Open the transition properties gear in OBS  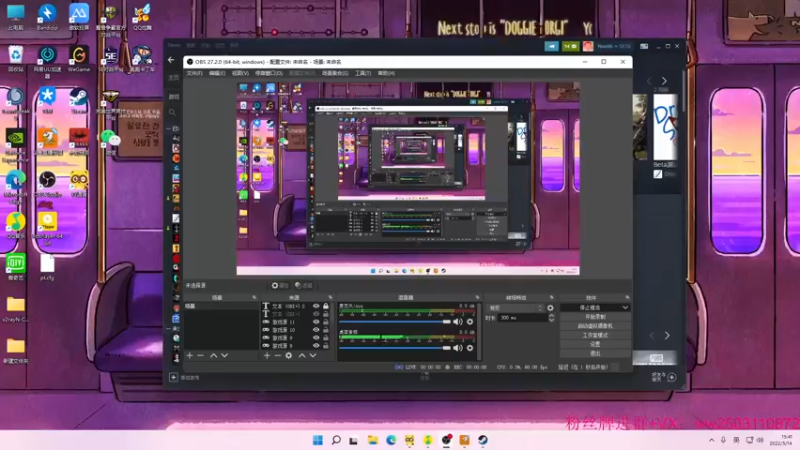click(x=550, y=308)
